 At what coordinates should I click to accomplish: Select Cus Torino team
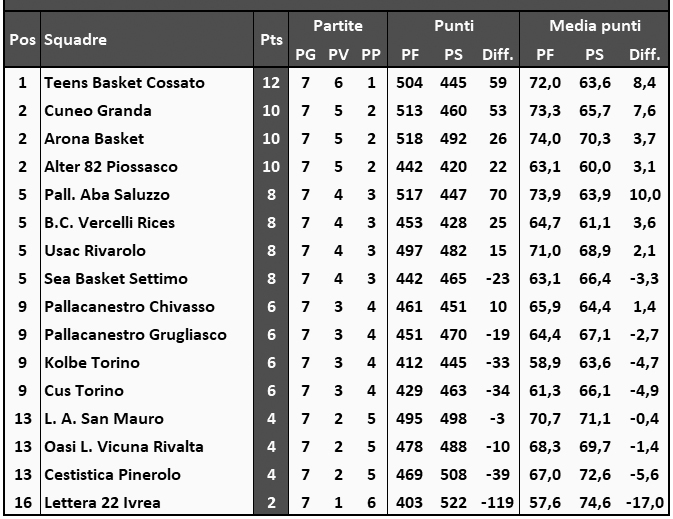tap(84, 391)
